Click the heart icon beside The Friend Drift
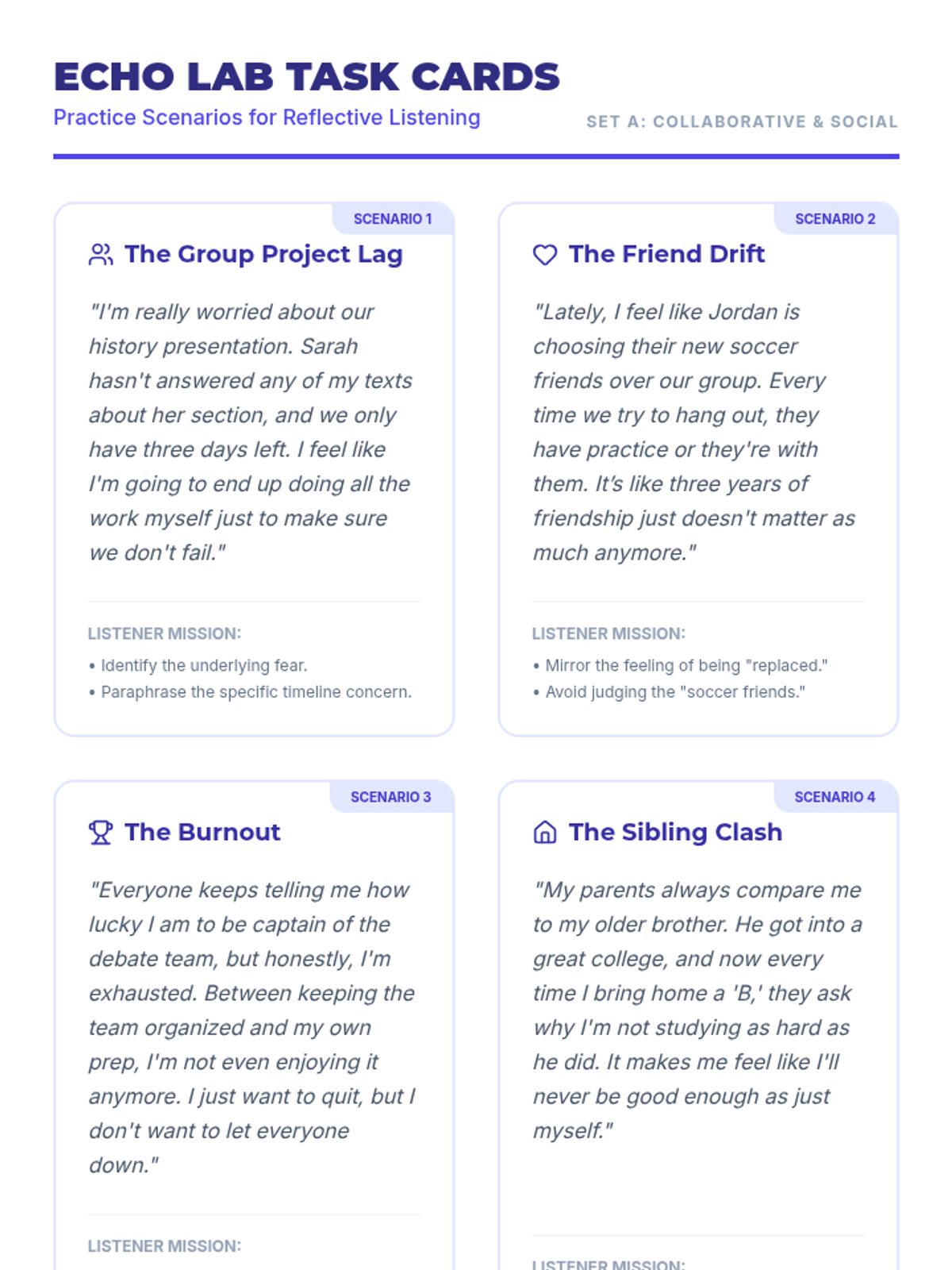952x1270 pixels. [545, 255]
